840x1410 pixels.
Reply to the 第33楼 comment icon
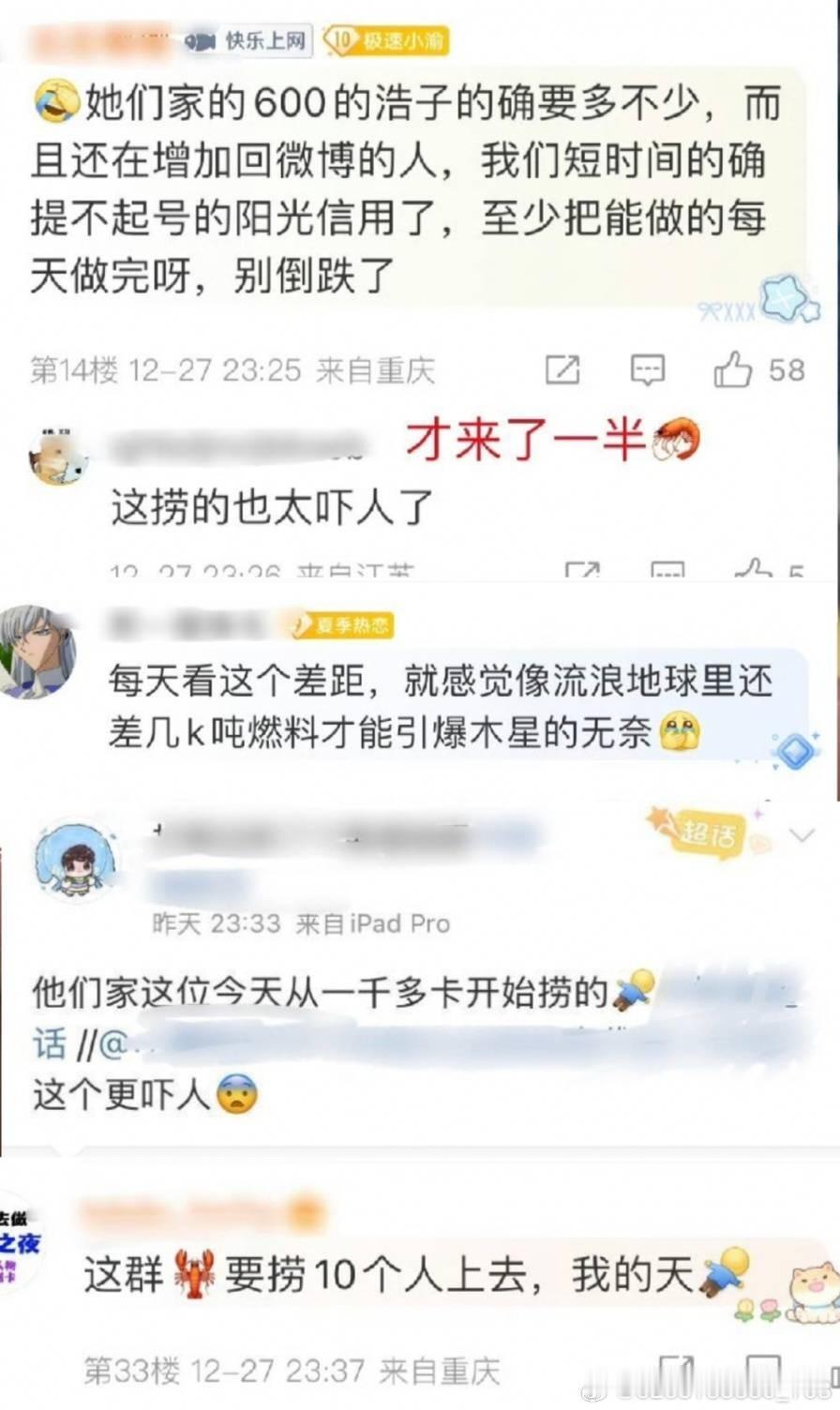click(x=762, y=1372)
